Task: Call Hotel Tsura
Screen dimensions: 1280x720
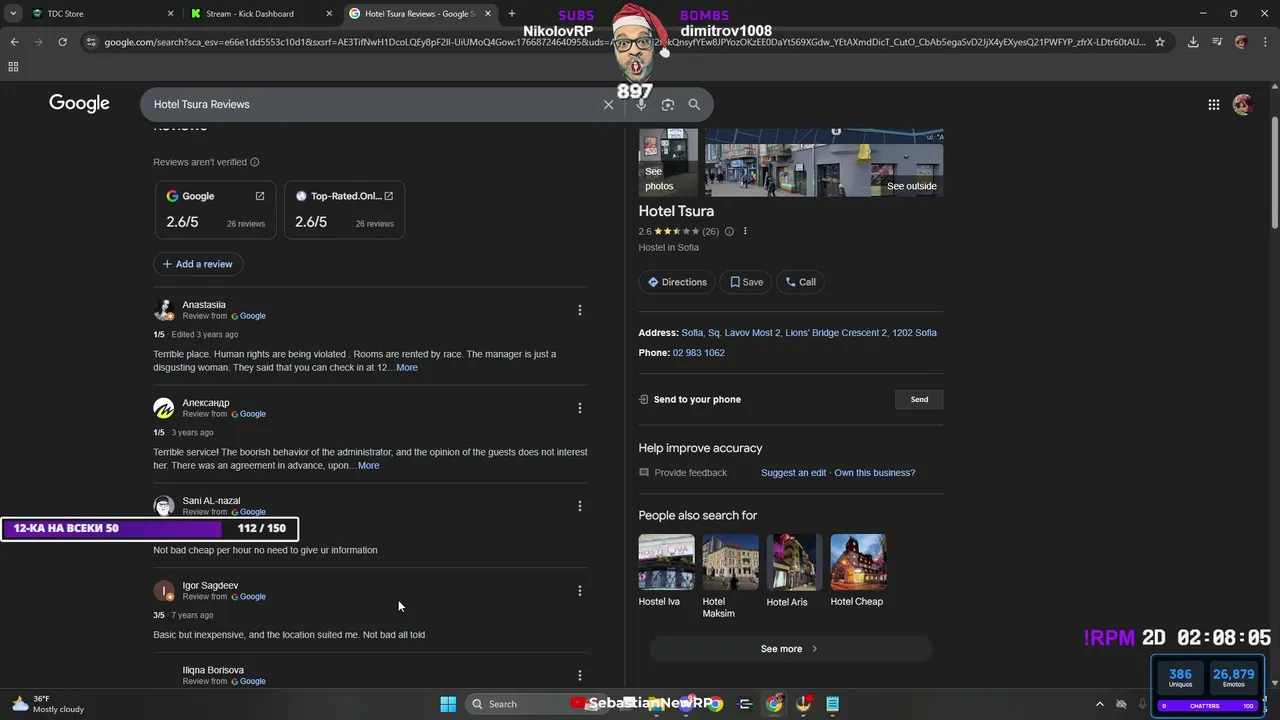Action: click(800, 282)
